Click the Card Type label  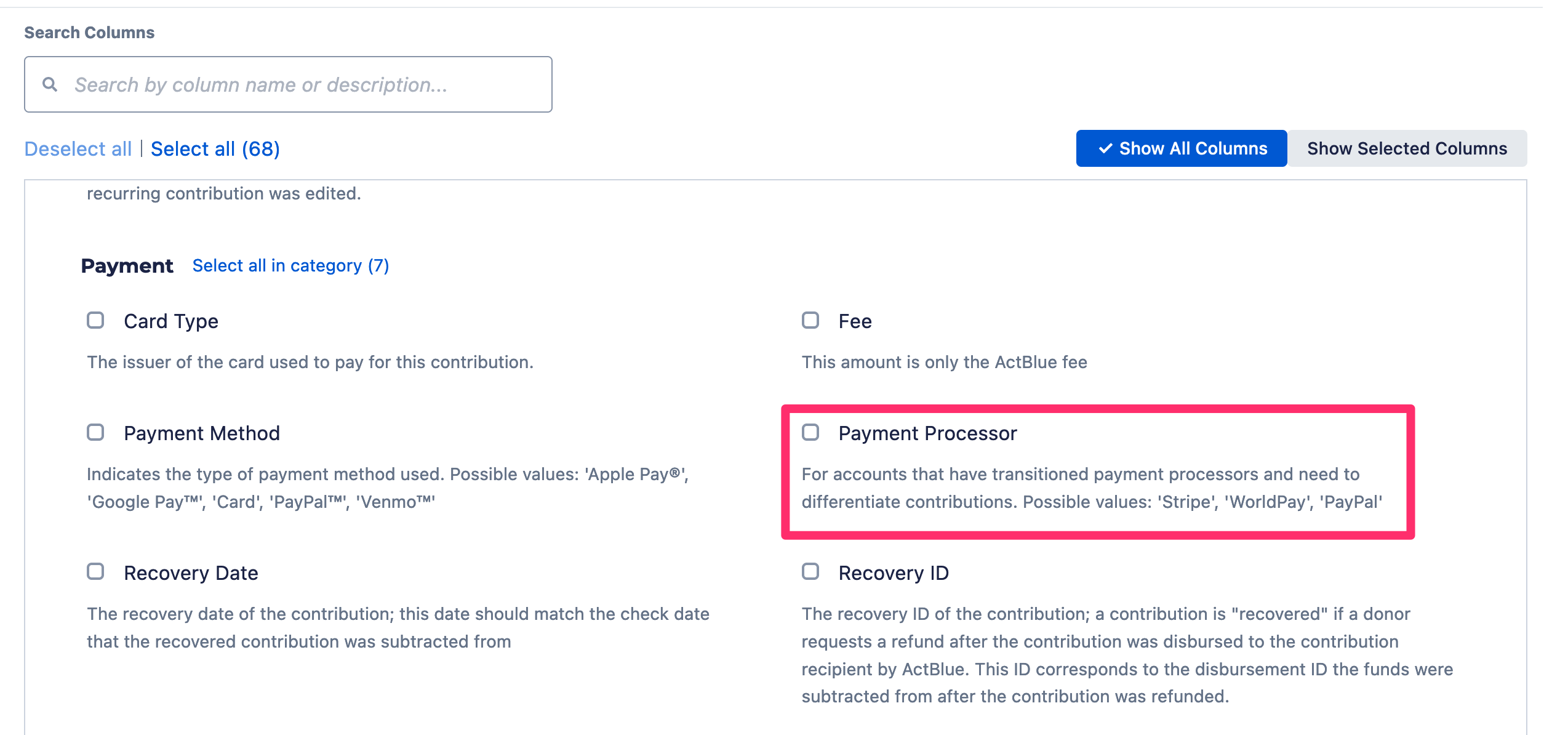171,321
